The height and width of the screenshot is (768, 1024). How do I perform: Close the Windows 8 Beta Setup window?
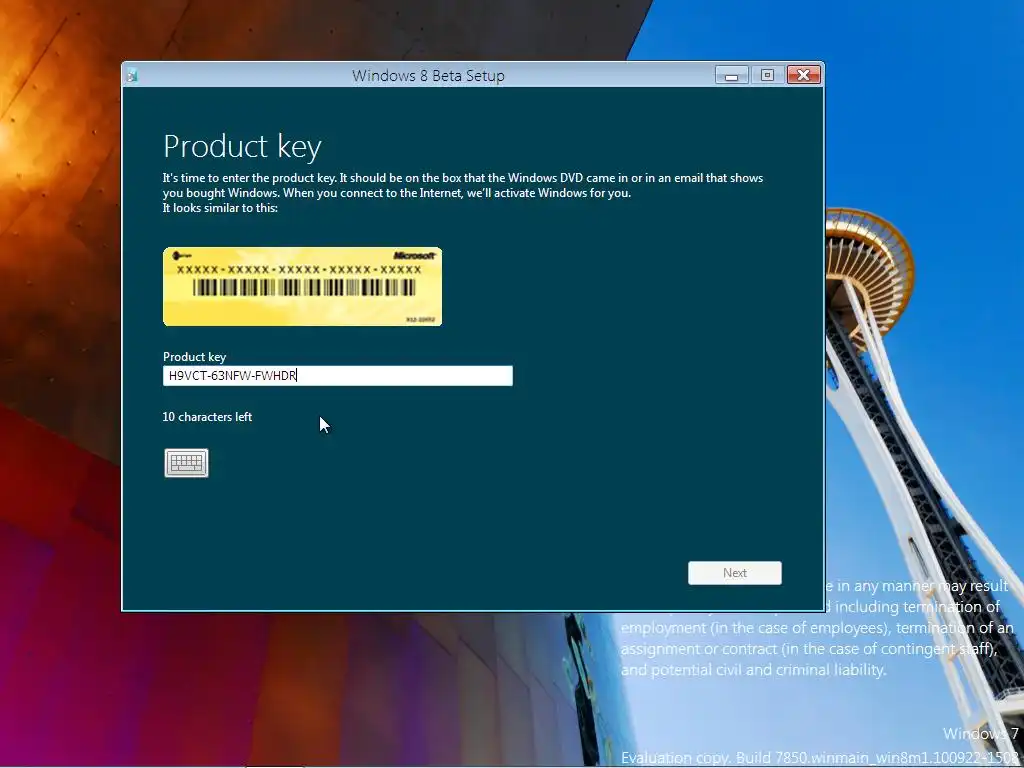point(803,75)
